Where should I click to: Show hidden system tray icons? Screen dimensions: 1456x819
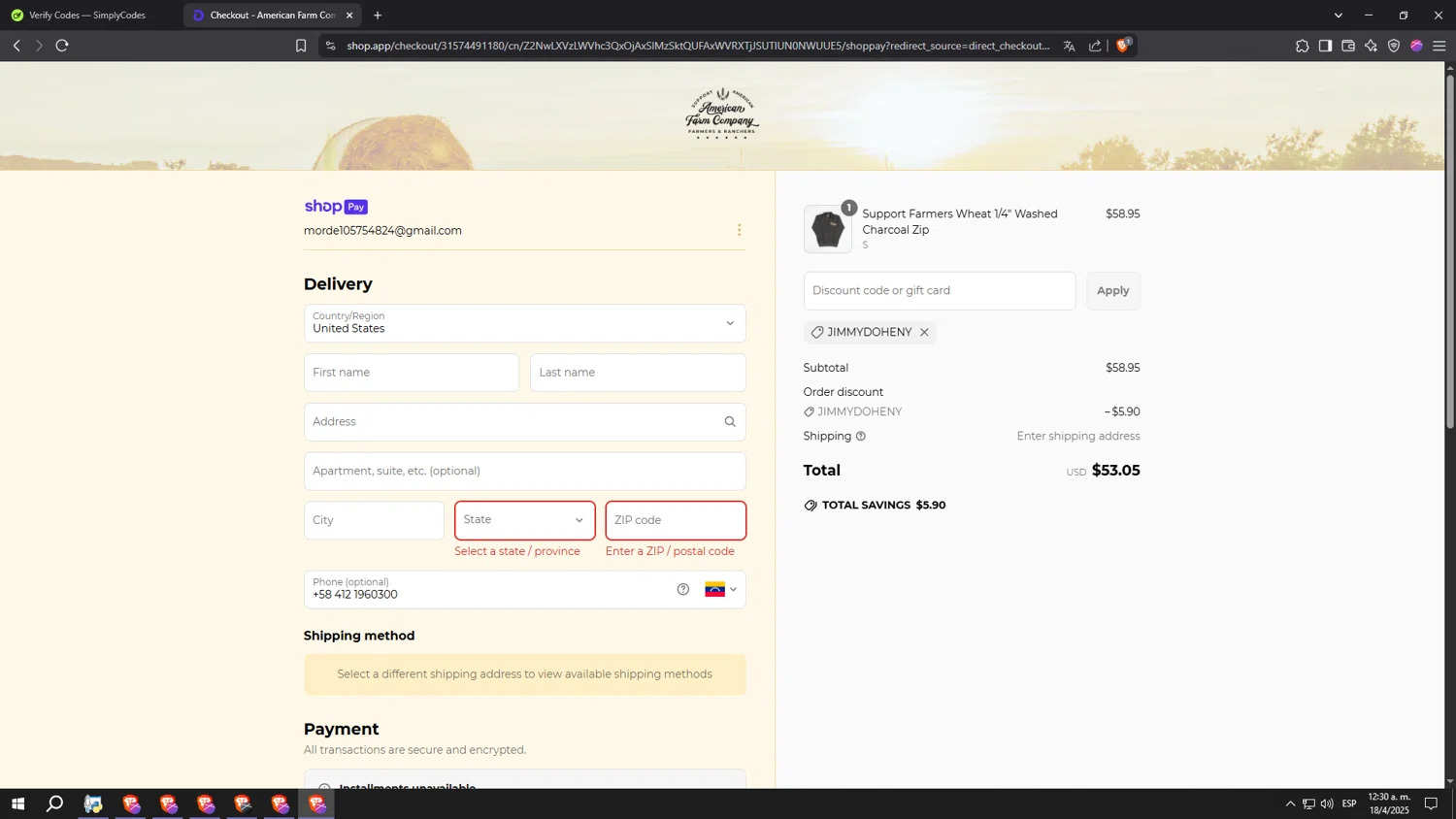point(1290,803)
